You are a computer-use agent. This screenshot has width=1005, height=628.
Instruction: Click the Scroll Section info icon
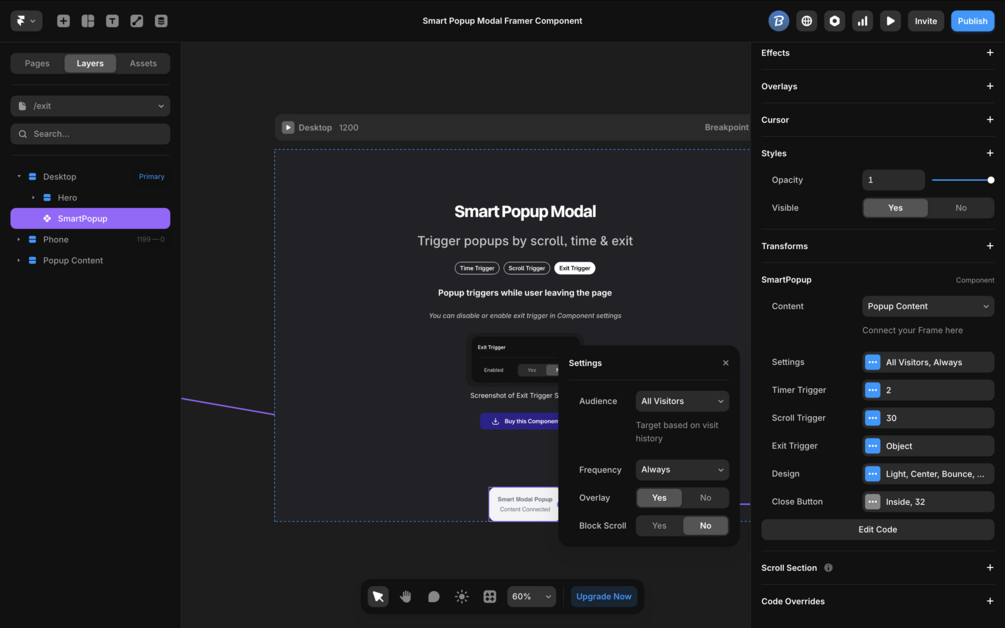(x=828, y=568)
